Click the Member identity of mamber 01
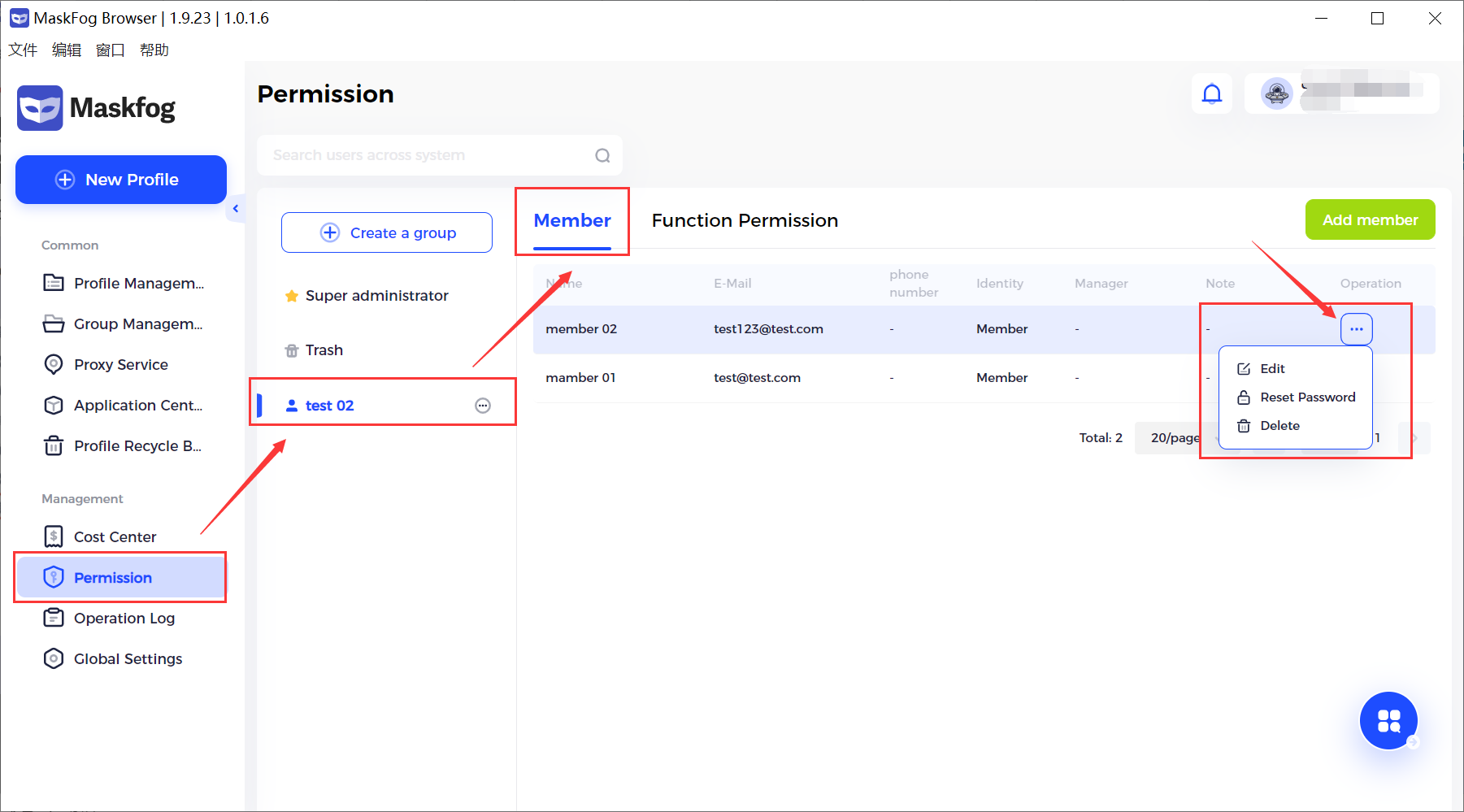 1001,377
